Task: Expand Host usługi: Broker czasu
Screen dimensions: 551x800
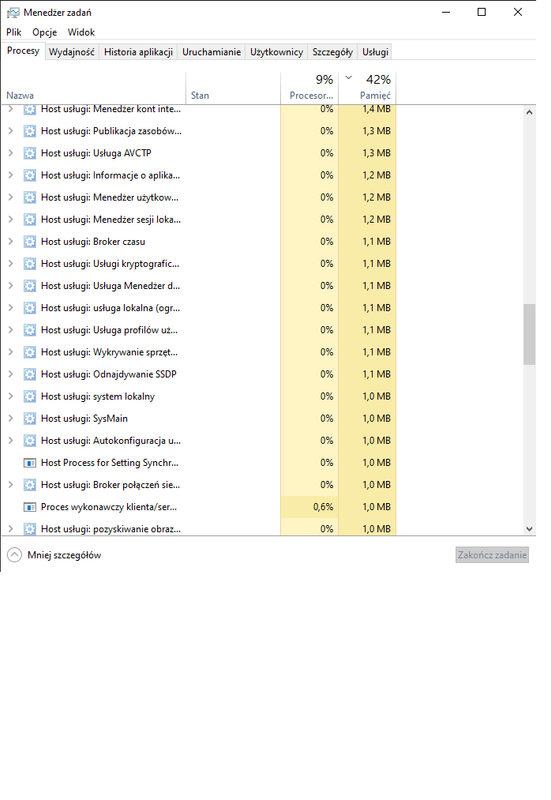Action: point(11,242)
